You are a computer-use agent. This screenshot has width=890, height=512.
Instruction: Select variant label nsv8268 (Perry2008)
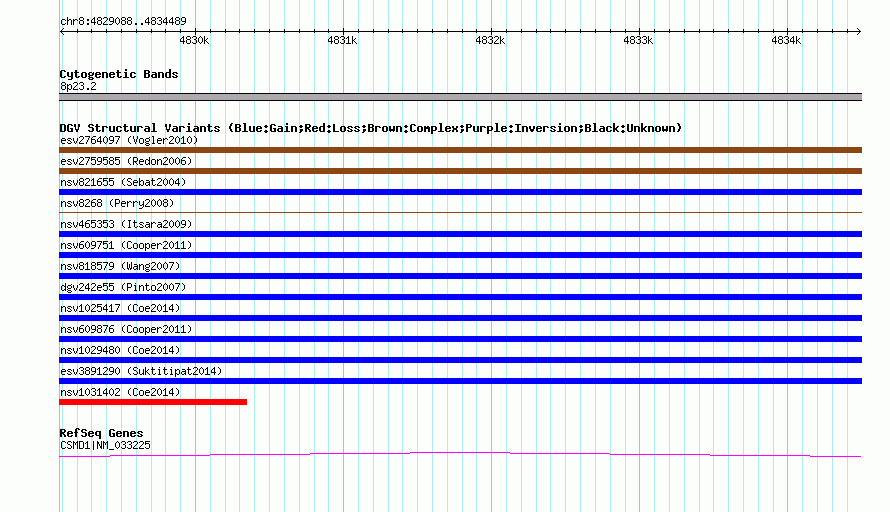(x=117, y=203)
